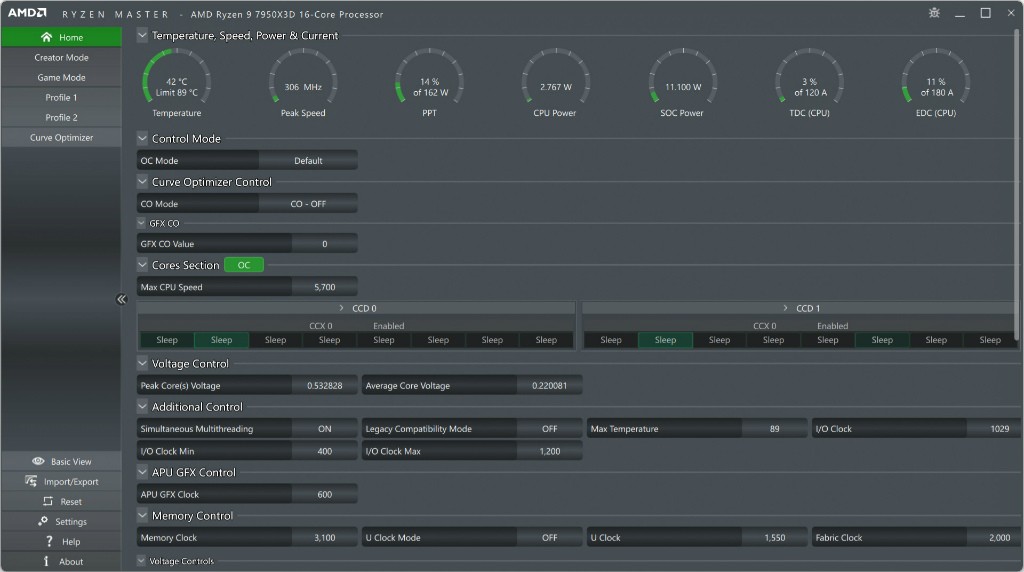Screen dimensions: 1024x572
Task: Collapse the sidebar with double-chevron icon
Action: [121, 299]
